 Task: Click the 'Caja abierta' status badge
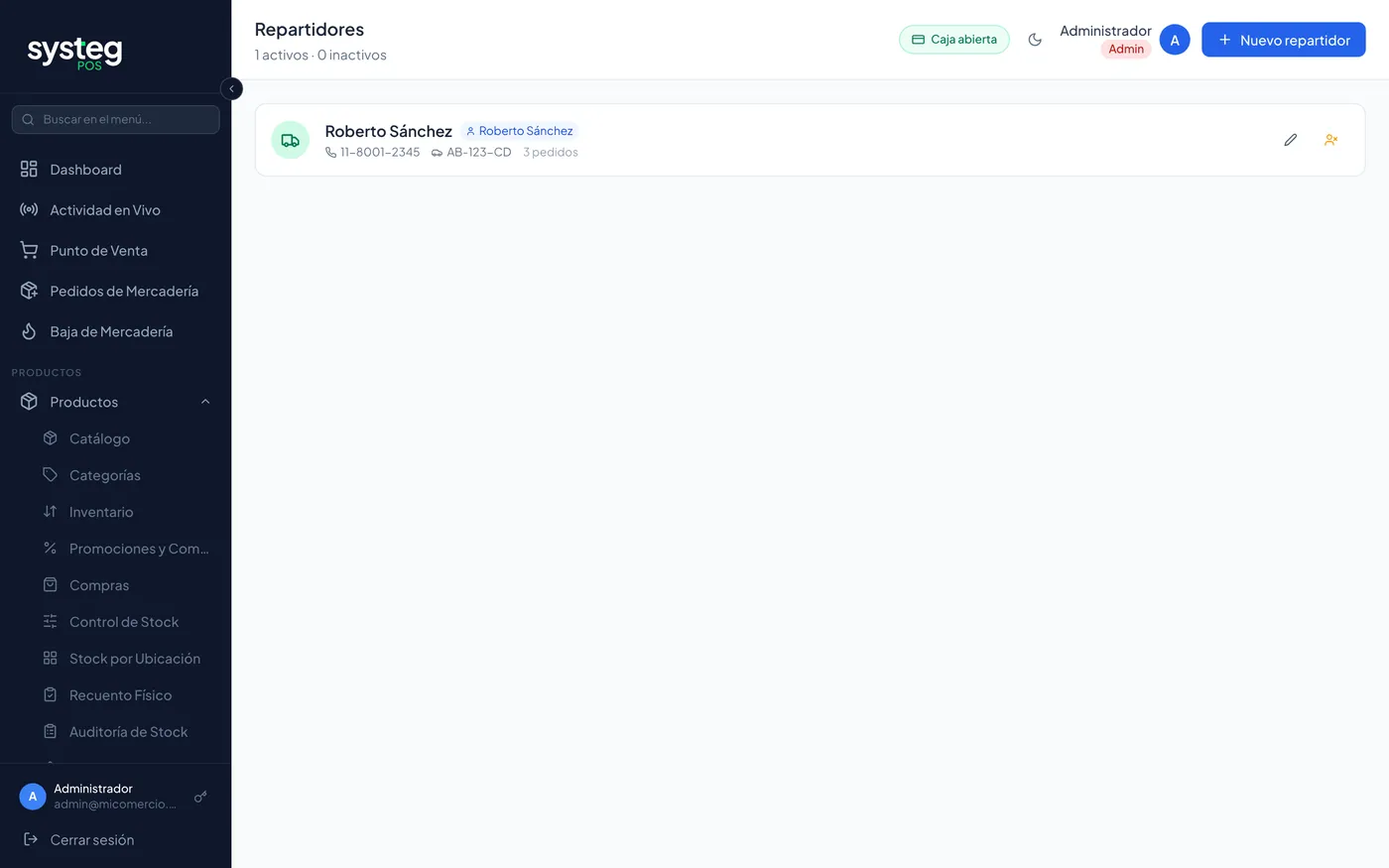pos(954,40)
